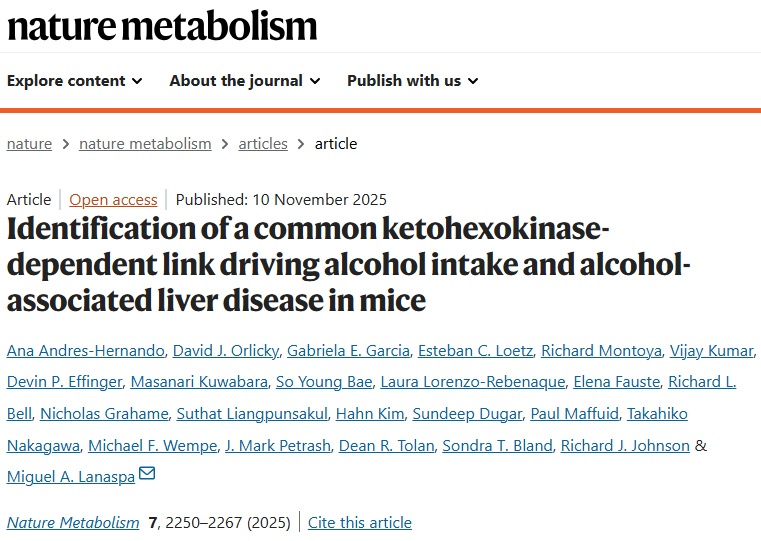
Task: Go to the nature breadcrumb link
Action: coord(29,143)
